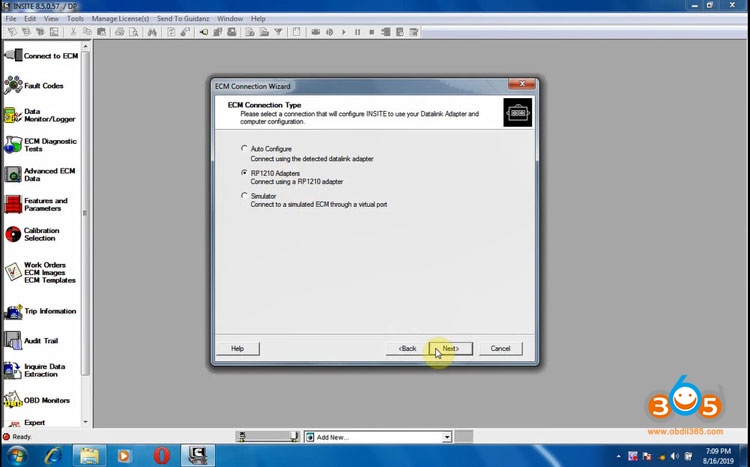Open the Fault Codes view
This screenshot has height=467, width=750.
click(34, 86)
